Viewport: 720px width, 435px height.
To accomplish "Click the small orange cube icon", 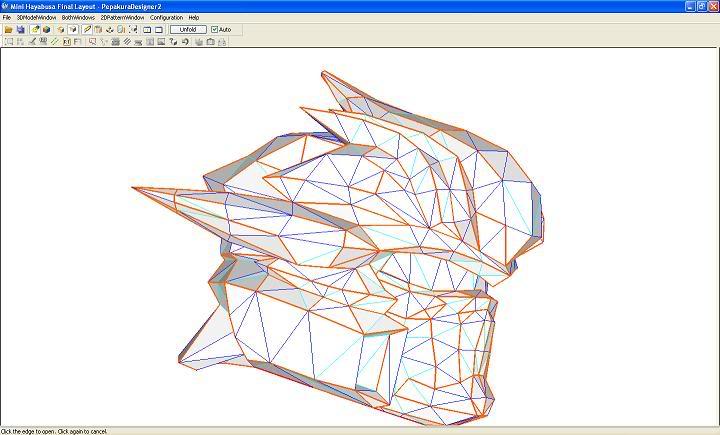I will click(61, 29).
